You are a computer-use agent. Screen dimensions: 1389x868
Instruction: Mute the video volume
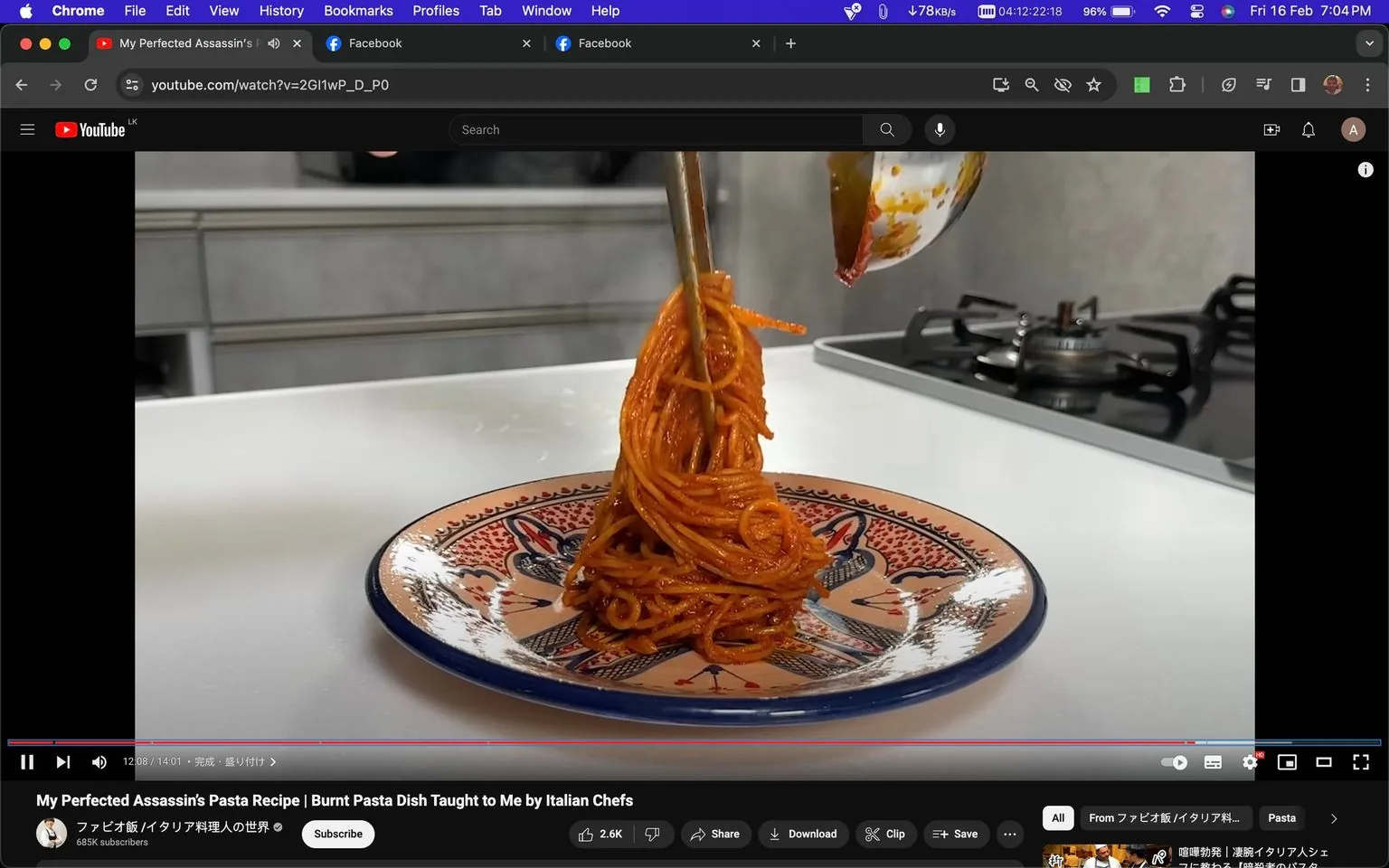pyautogui.click(x=99, y=761)
